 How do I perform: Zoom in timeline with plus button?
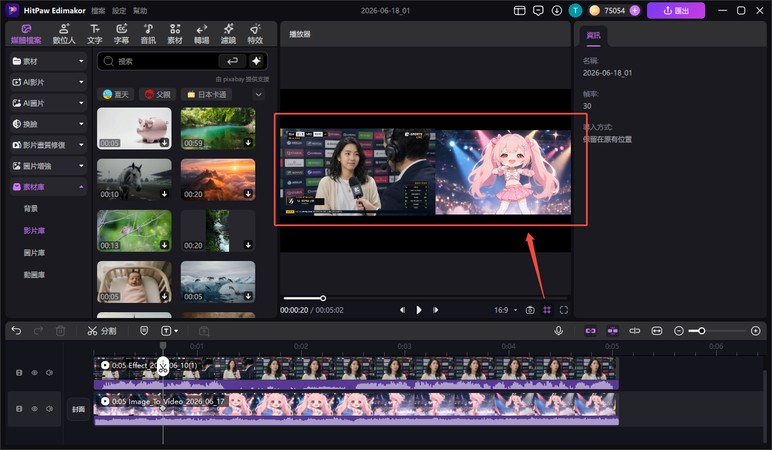tap(756, 331)
